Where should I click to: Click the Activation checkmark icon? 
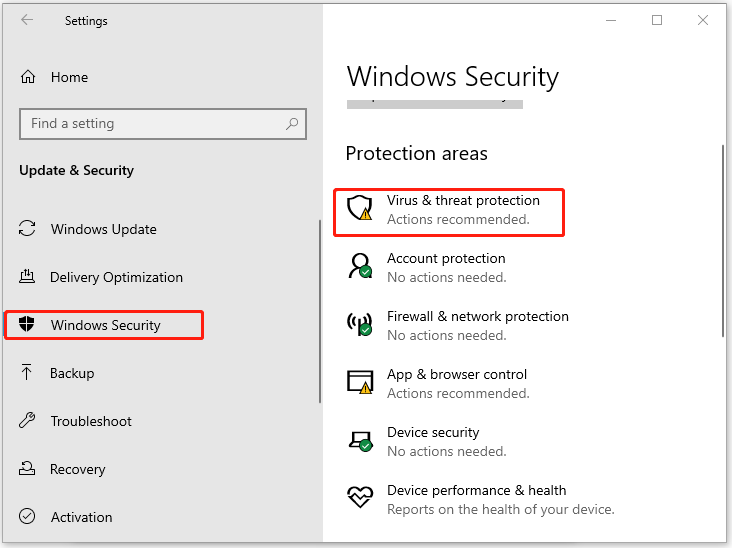pos(28,517)
